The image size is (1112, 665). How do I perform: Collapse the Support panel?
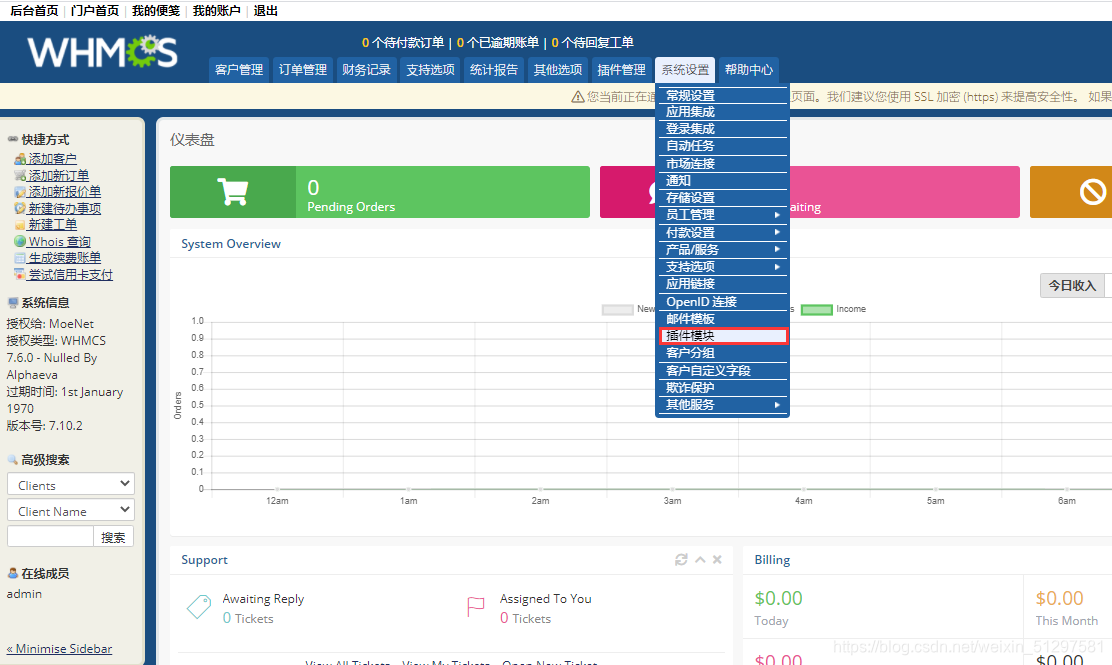click(x=701, y=560)
